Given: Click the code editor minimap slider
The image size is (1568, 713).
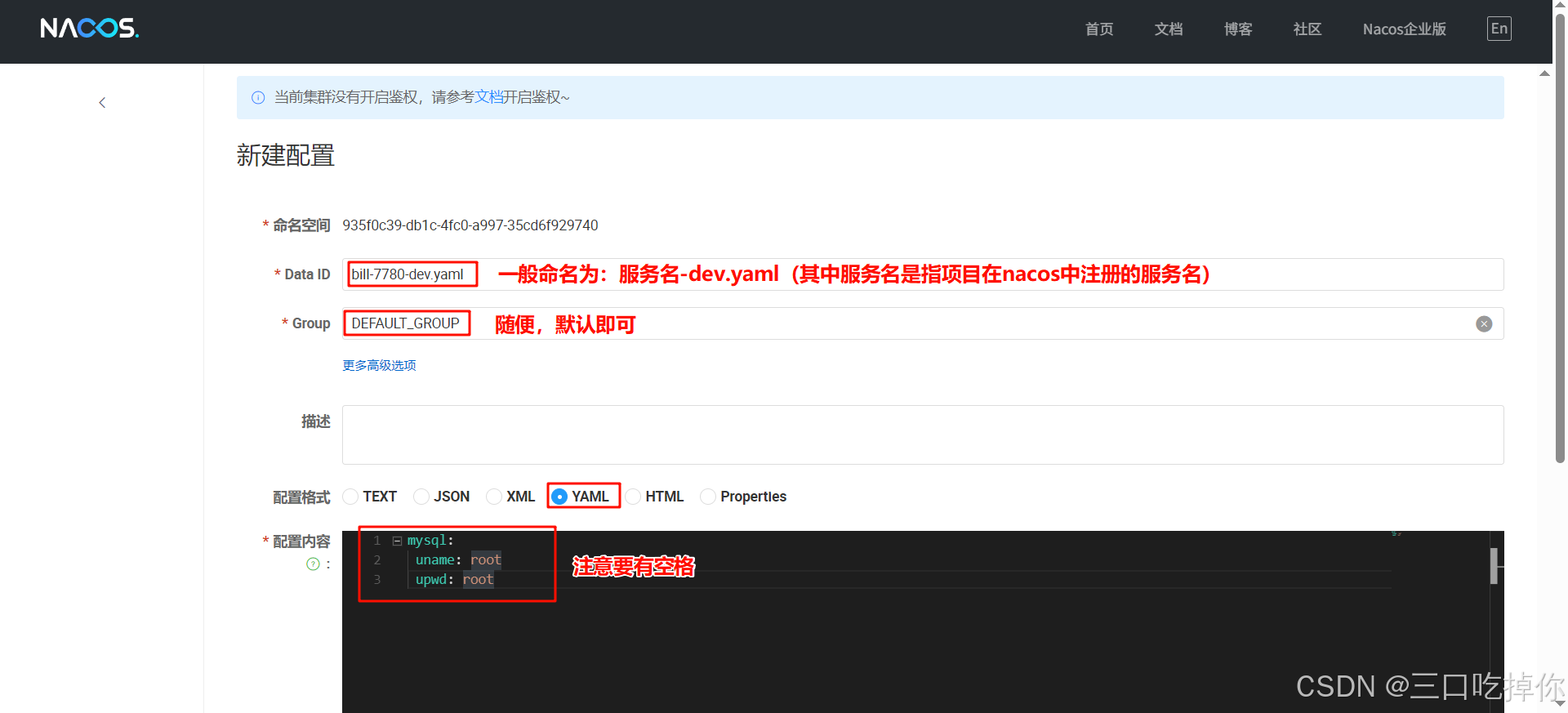Looking at the screenshot, I should pyautogui.click(x=1494, y=565).
